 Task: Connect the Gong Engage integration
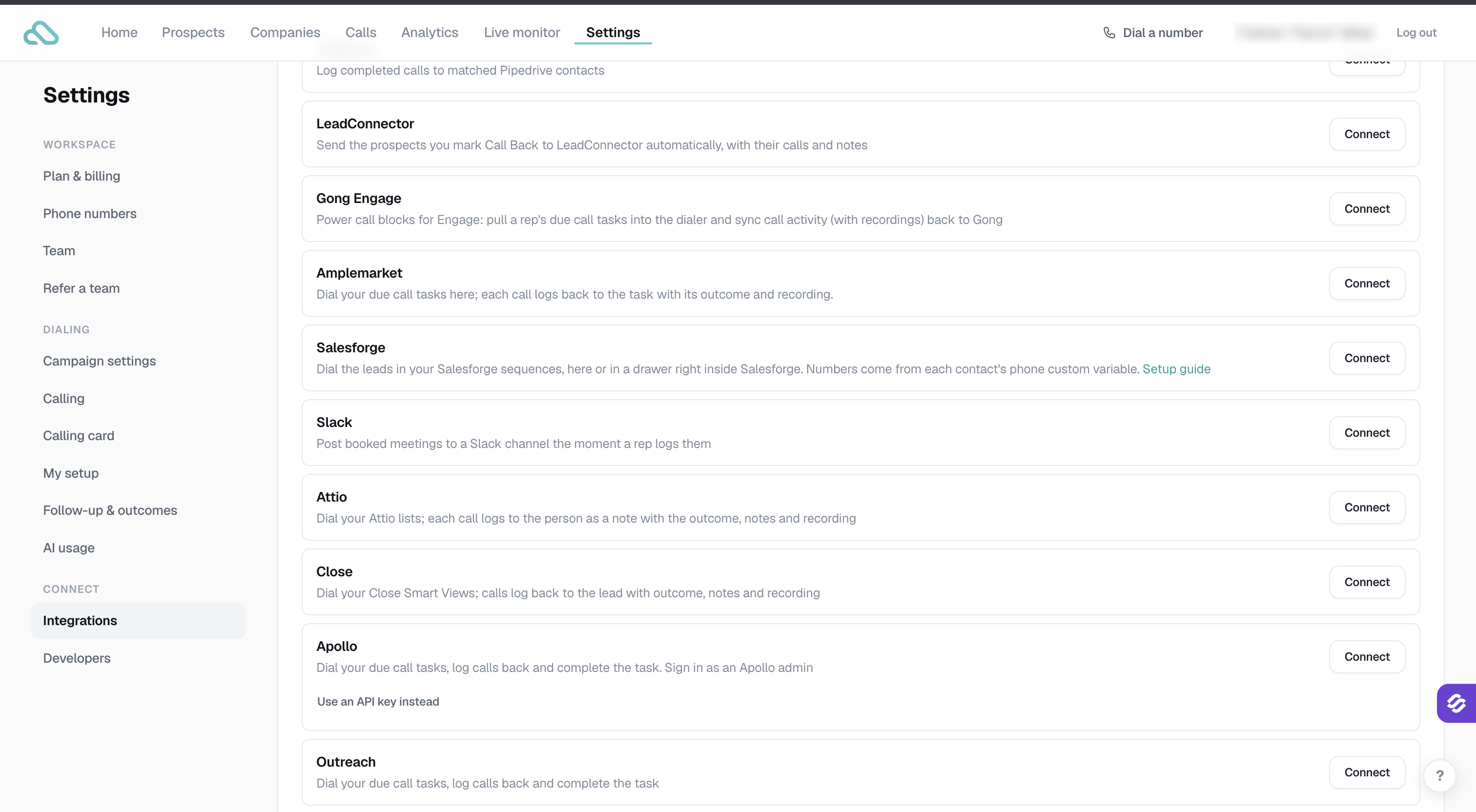click(1367, 208)
